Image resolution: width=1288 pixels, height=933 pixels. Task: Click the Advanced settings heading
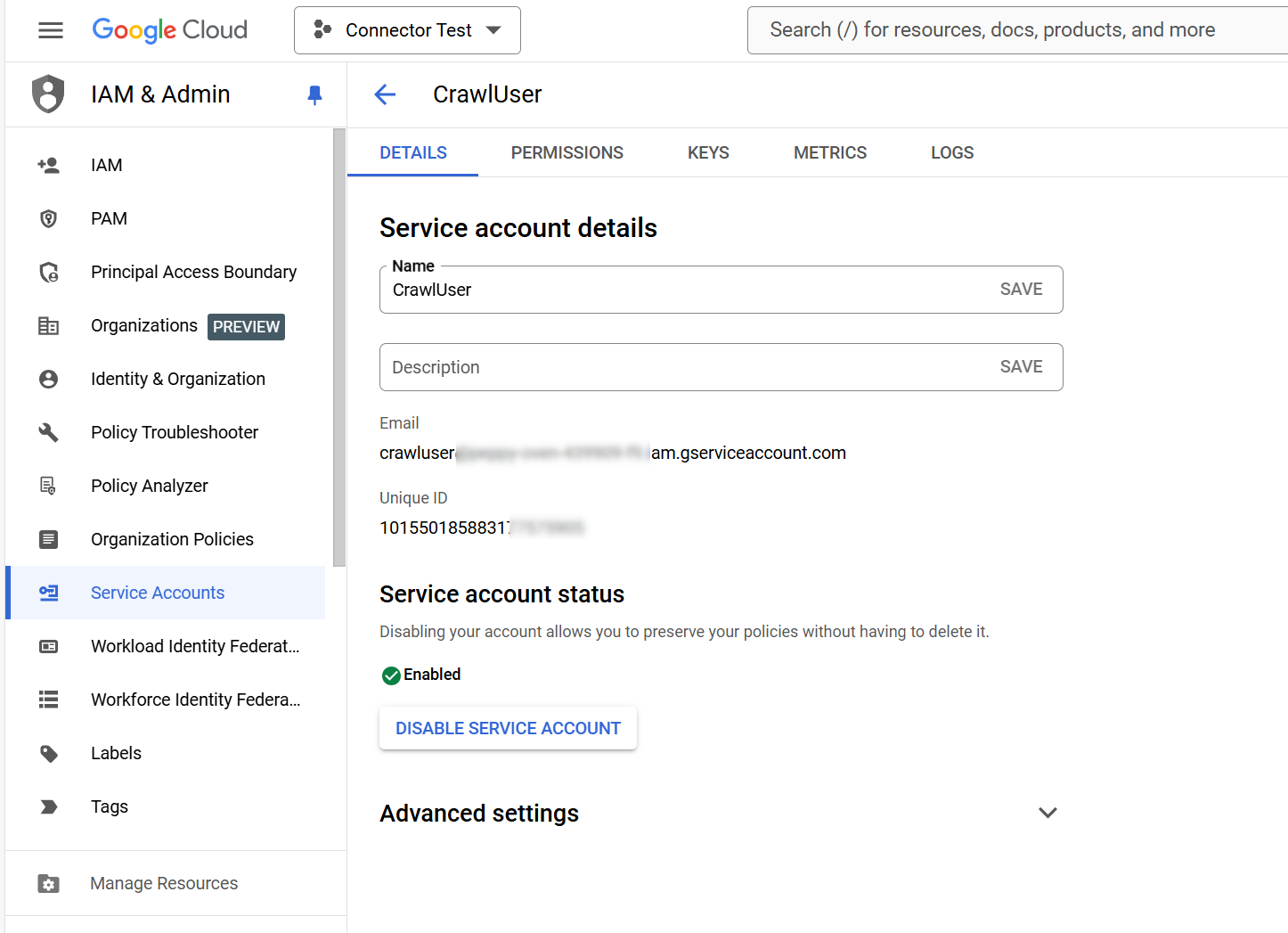click(x=479, y=814)
